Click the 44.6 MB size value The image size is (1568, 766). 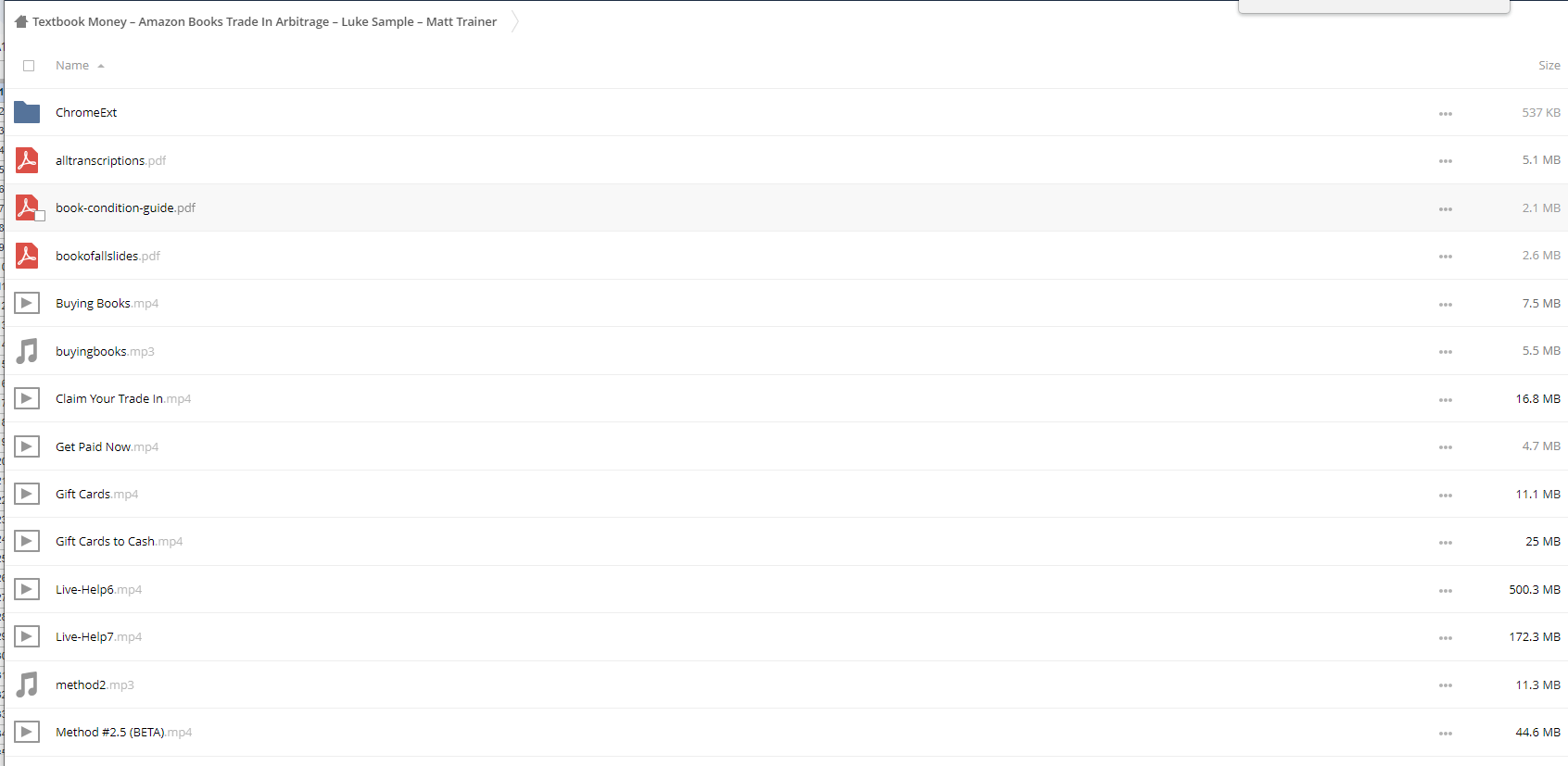(1537, 732)
